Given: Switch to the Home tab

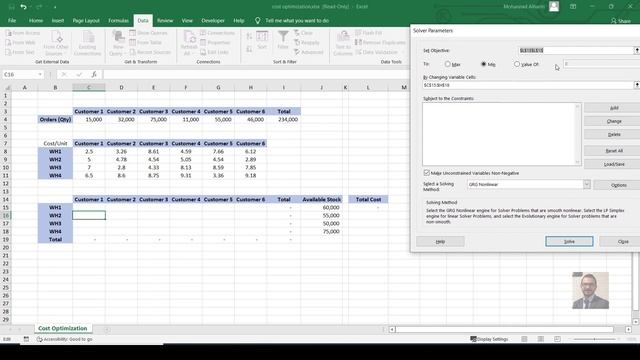Looking at the screenshot, I should click(x=36, y=20).
